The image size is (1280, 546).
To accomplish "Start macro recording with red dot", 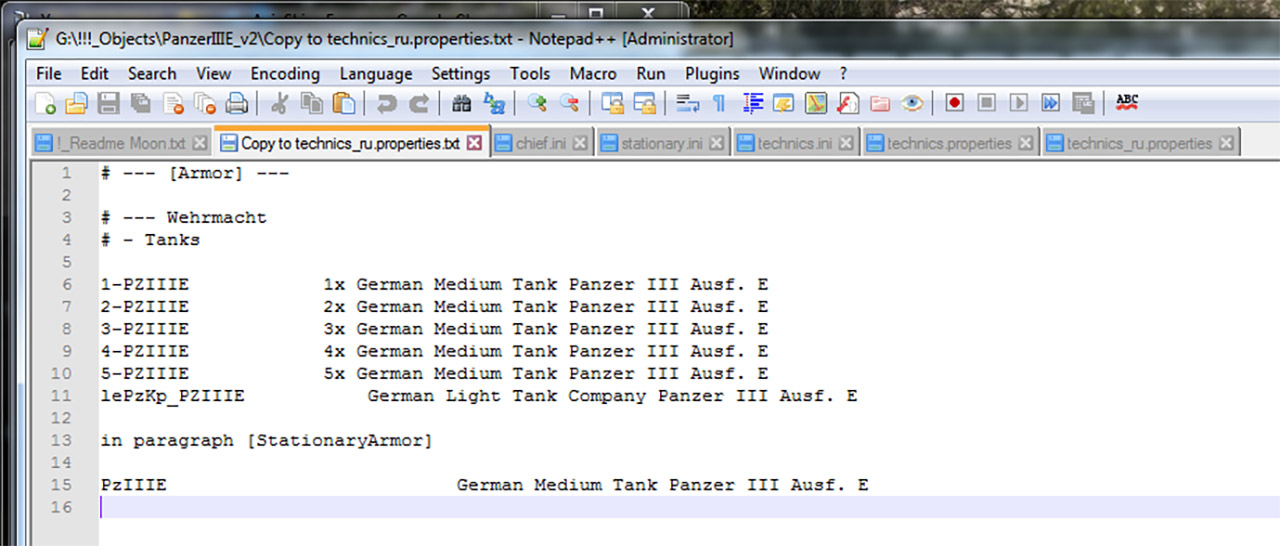I will pyautogui.click(x=955, y=103).
